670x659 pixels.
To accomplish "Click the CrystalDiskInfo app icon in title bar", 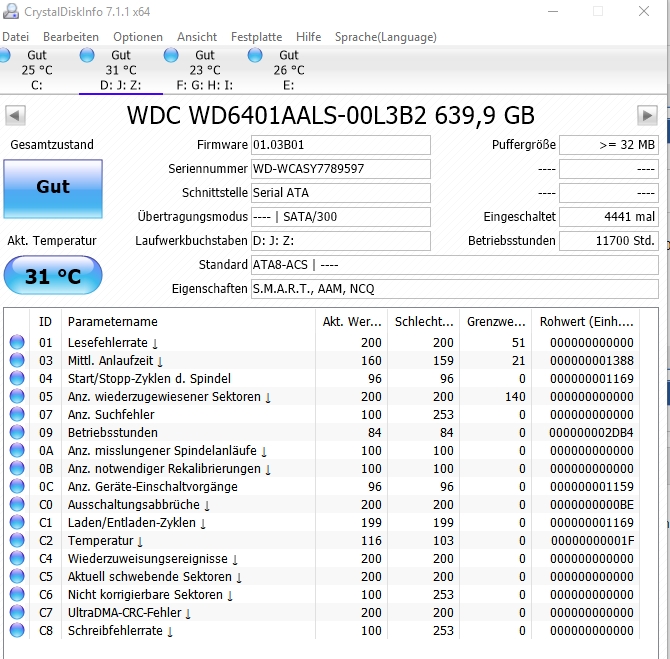I will click(11, 12).
